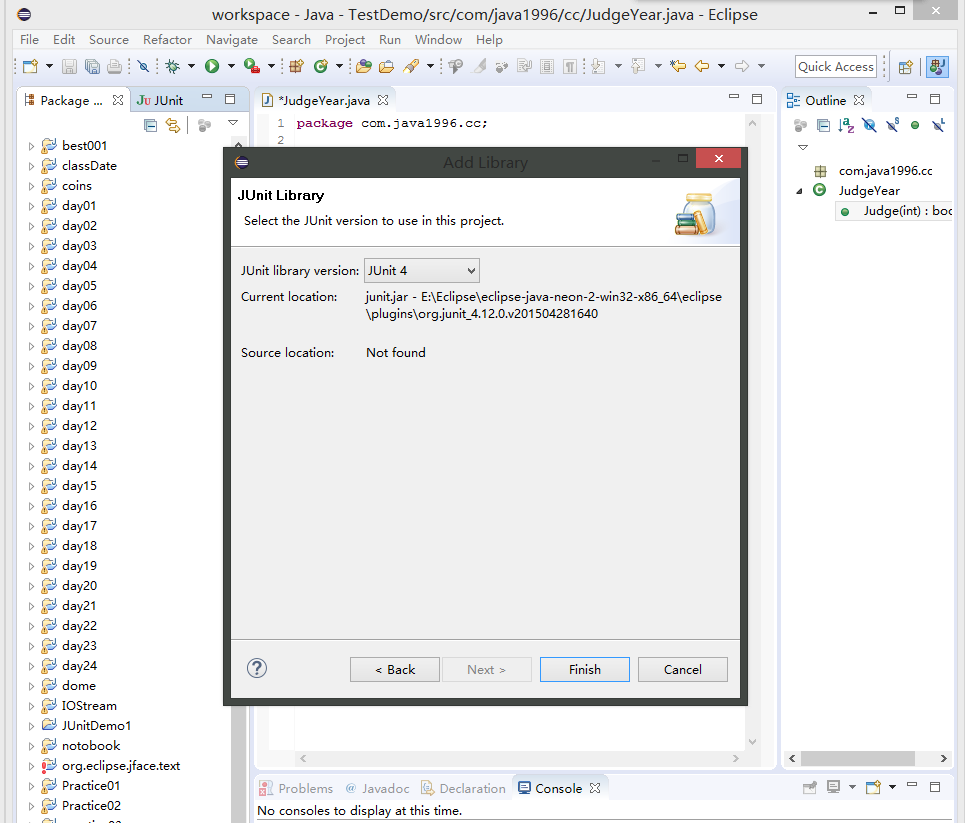This screenshot has width=965, height=823.
Task: Toggle Hide Fields in Outline toolbar
Action: (869, 125)
